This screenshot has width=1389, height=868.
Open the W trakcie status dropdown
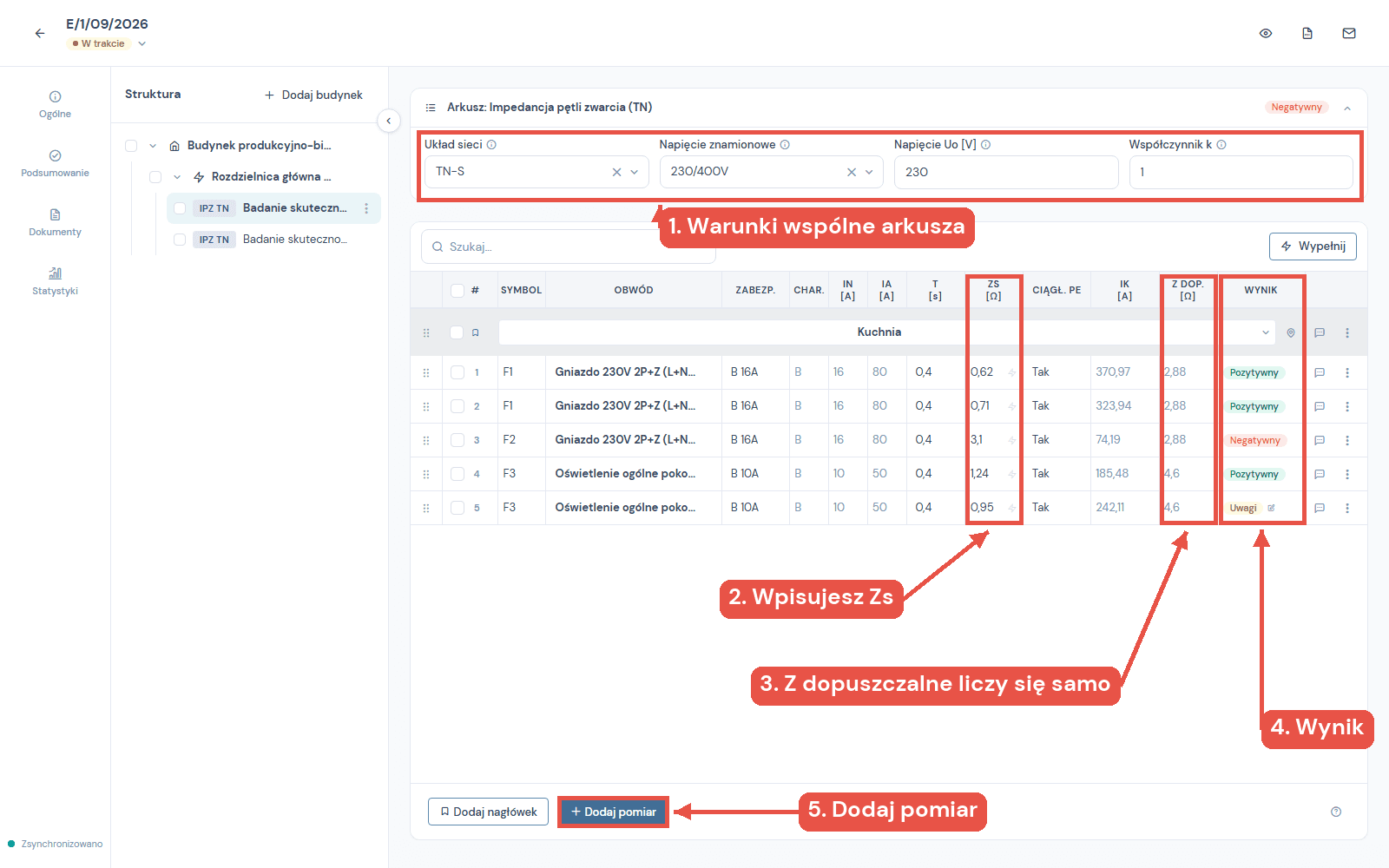[x=109, y=43]
